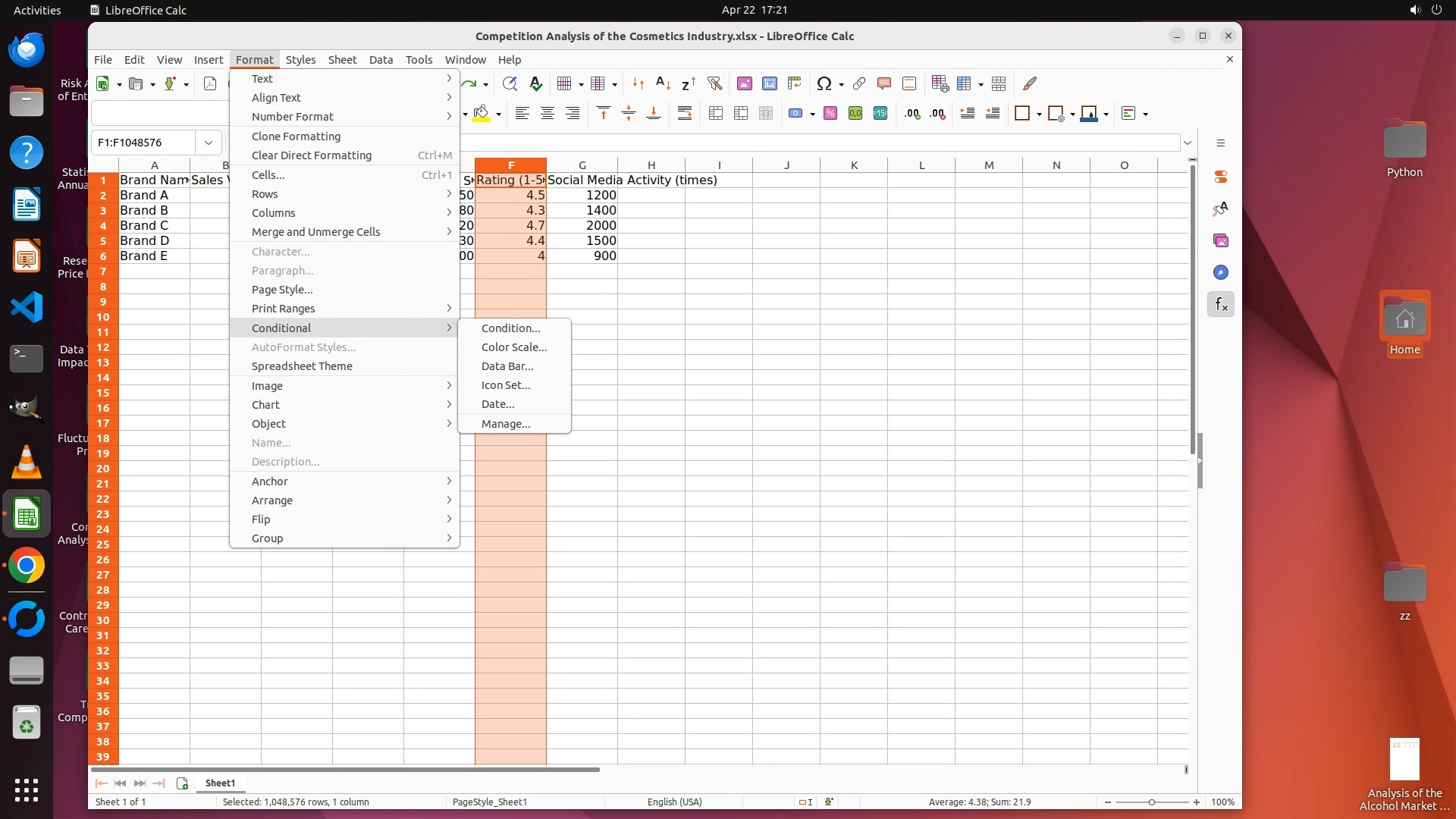Open Google Chrome from the dock

click(x=27, y=566)
